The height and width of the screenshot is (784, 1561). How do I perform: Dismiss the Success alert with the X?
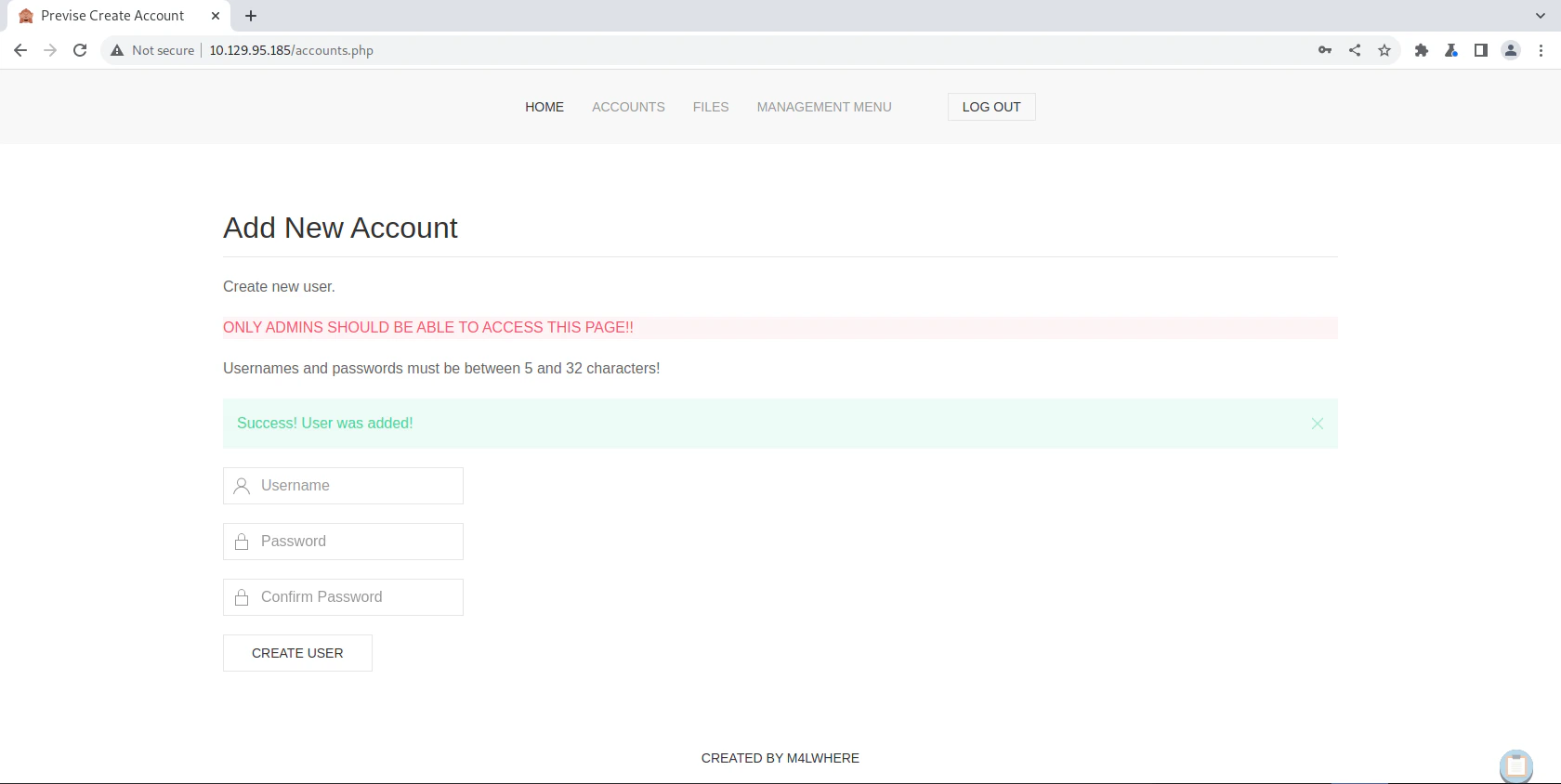click(1318, 424)
